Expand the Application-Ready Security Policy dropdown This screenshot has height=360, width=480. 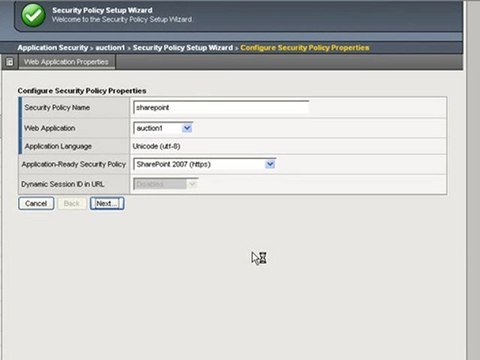[204, 164]
